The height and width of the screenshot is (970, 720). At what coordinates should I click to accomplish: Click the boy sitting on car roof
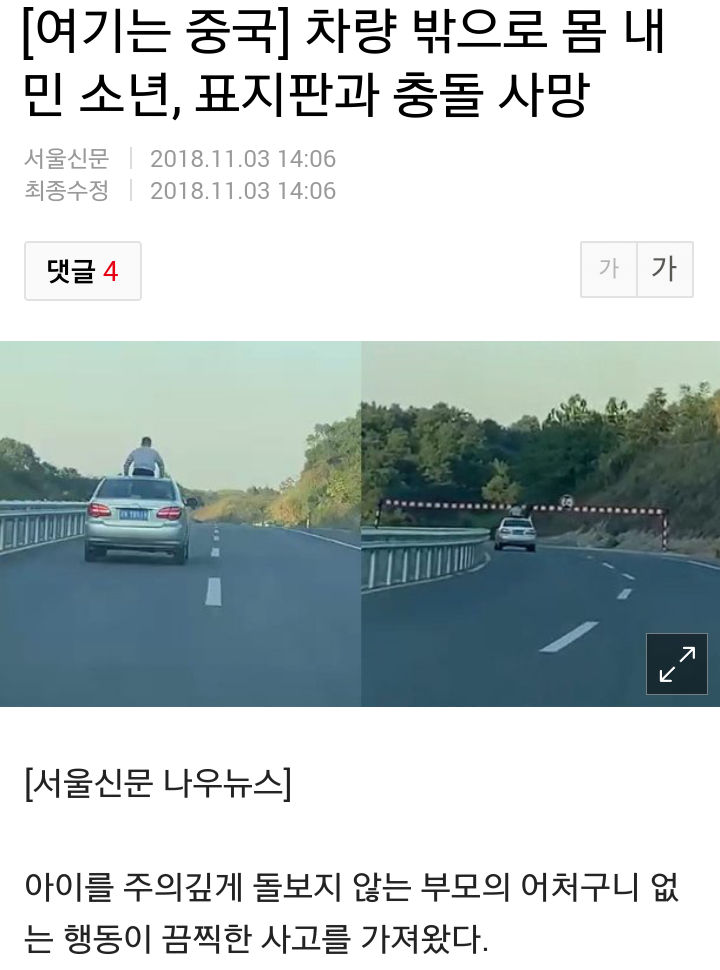[x=144, y=457]
